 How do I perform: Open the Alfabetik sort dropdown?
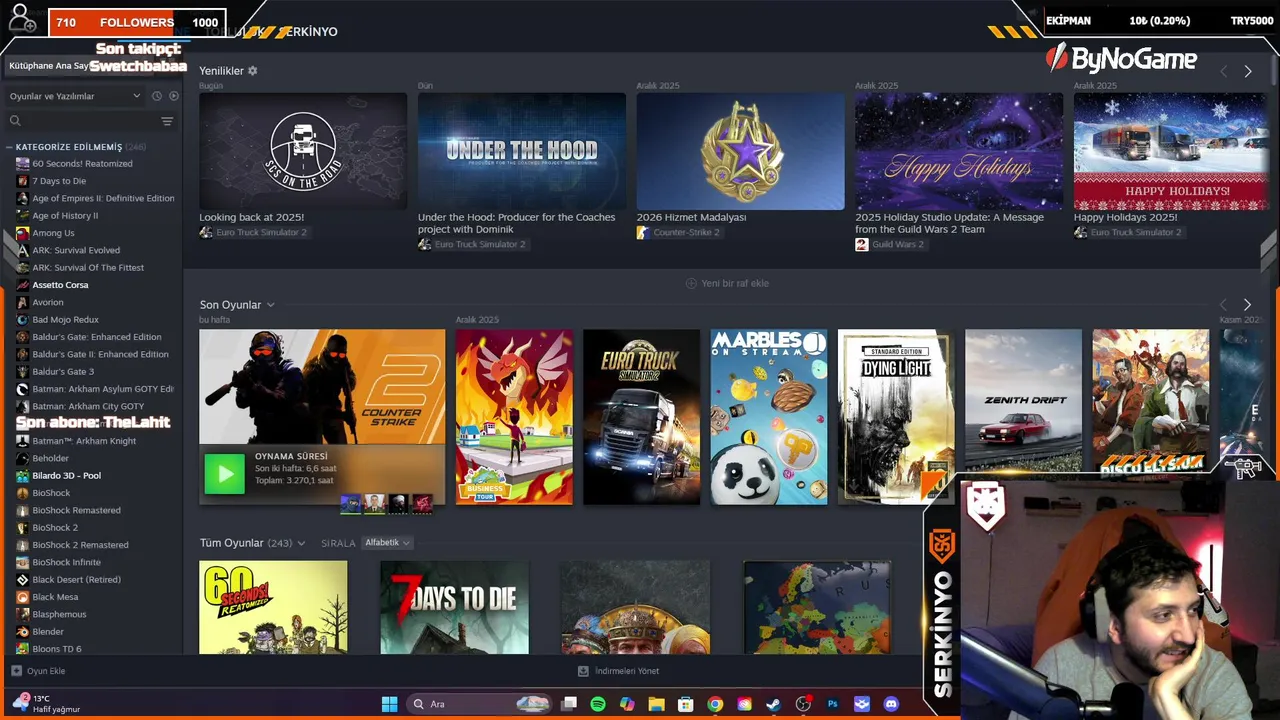(x=387, y=543)
